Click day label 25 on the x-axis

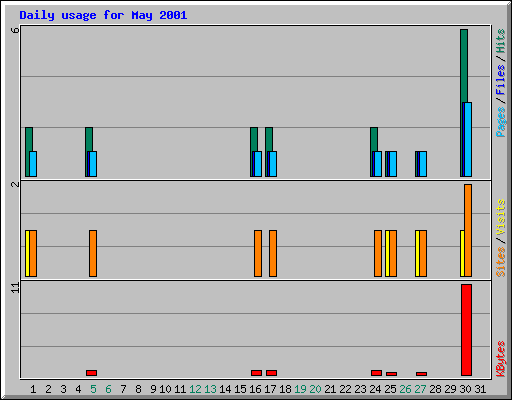click(x=390, y=389)
